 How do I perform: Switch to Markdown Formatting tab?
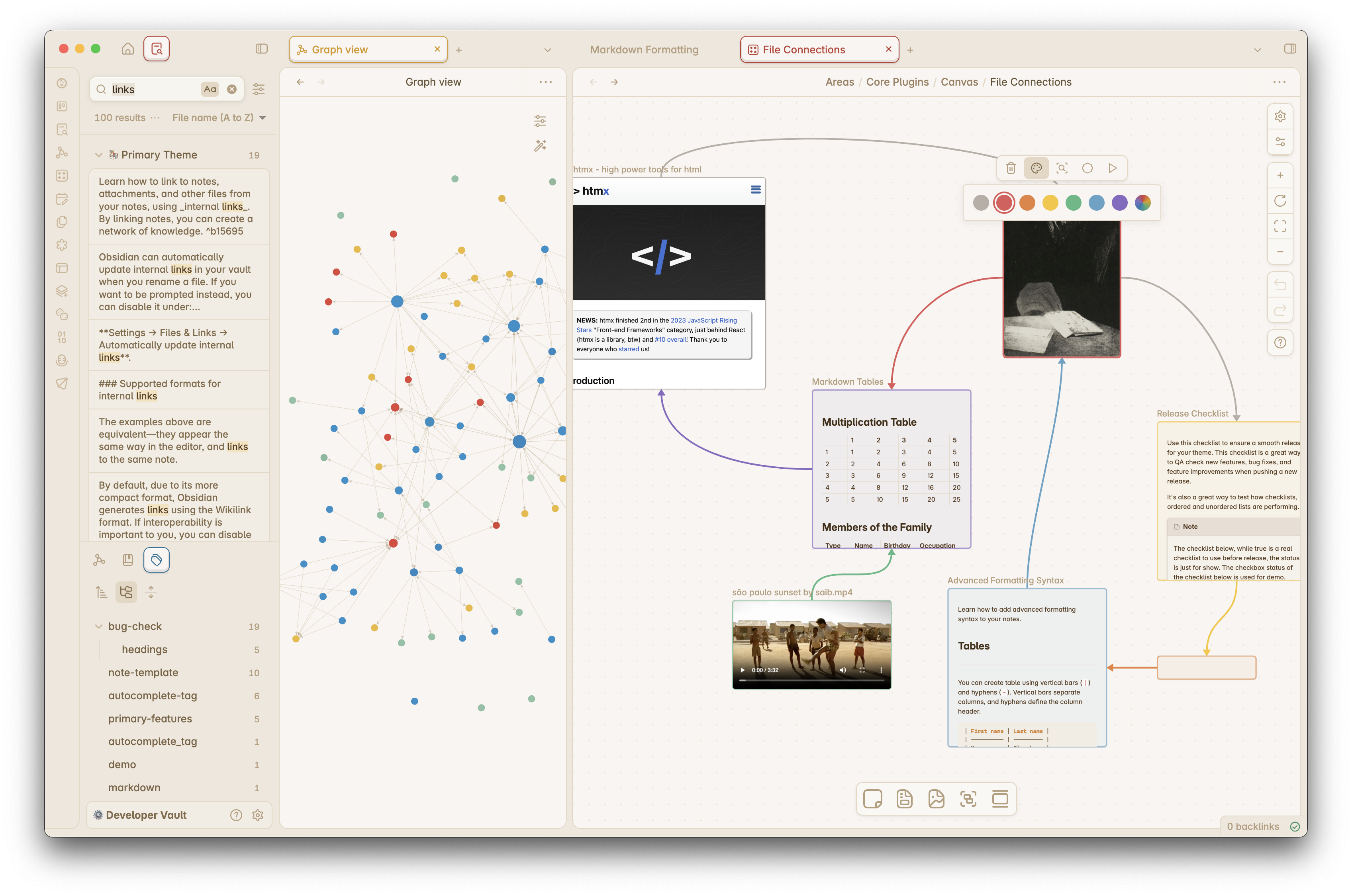[x=644, y=49]
